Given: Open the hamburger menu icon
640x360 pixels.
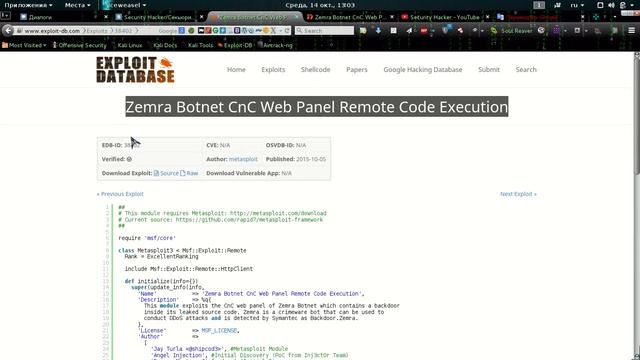Looking at the screenshot, I should (x=631, y=31).
